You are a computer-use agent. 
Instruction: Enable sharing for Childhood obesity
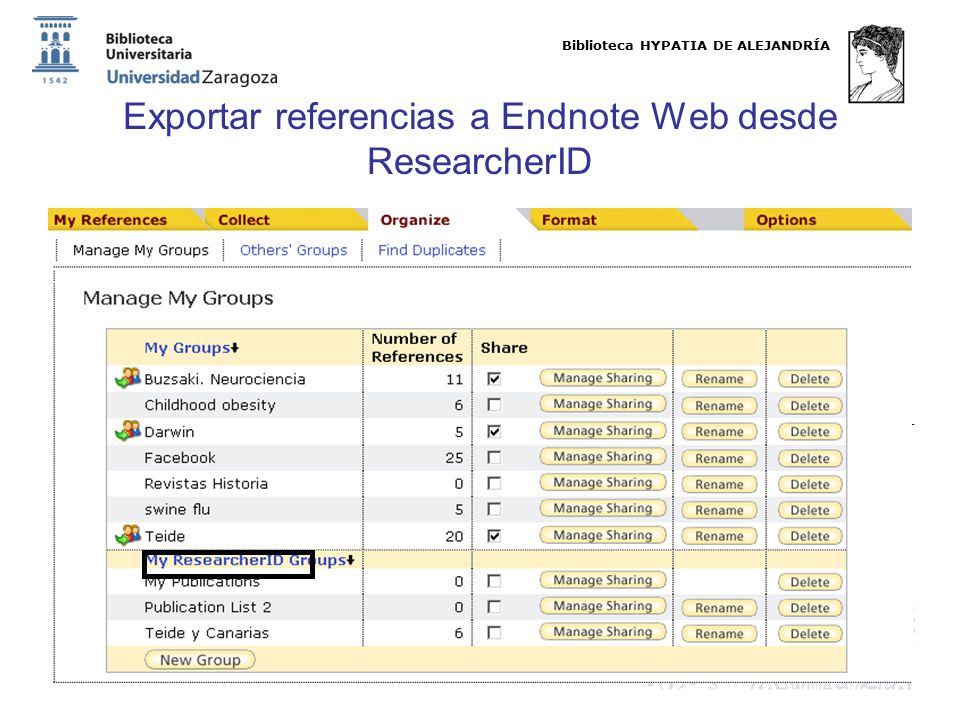coord(494,405)
